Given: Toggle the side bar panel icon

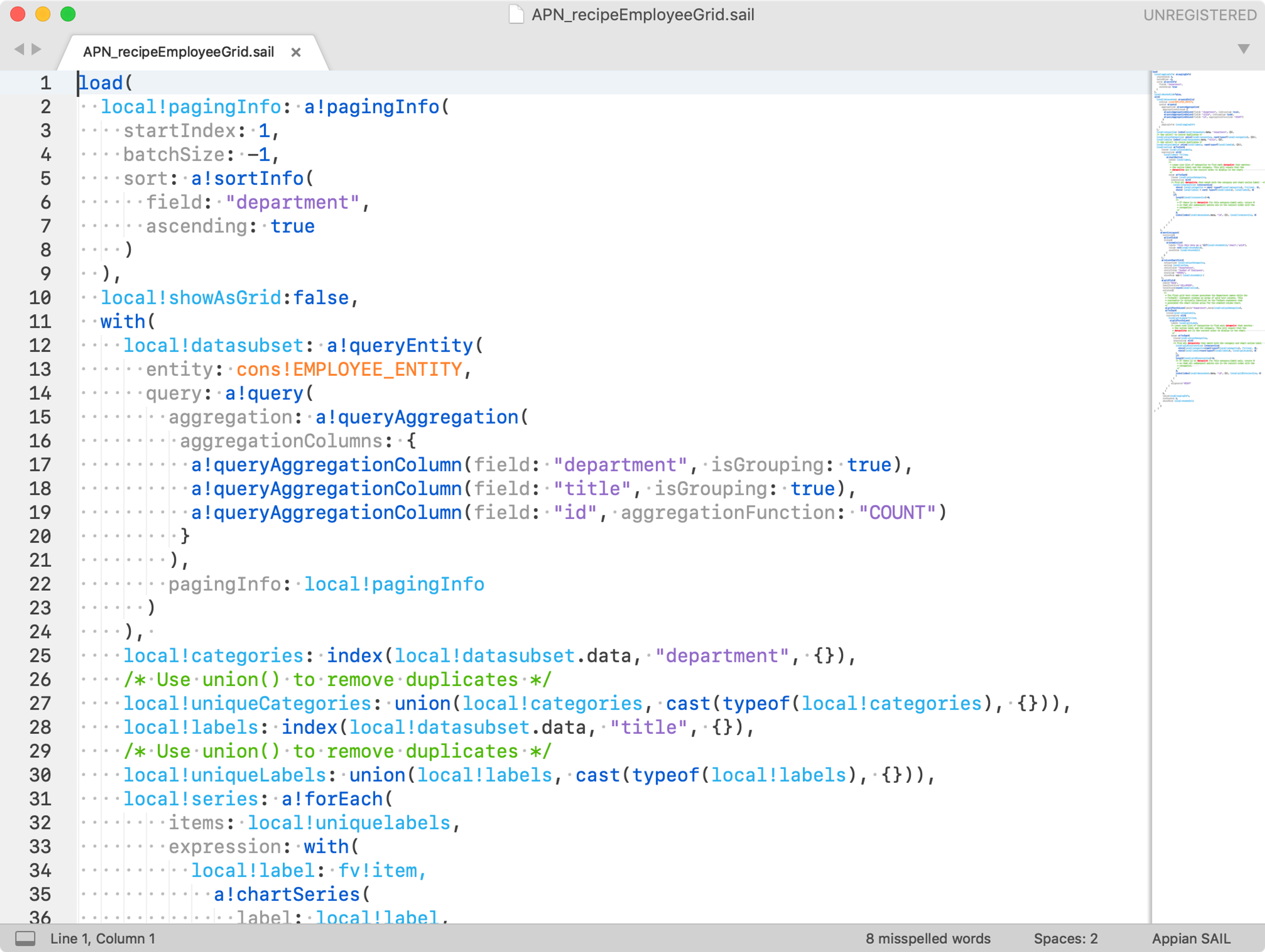Looking at the screenshot, I should [25, 938].
